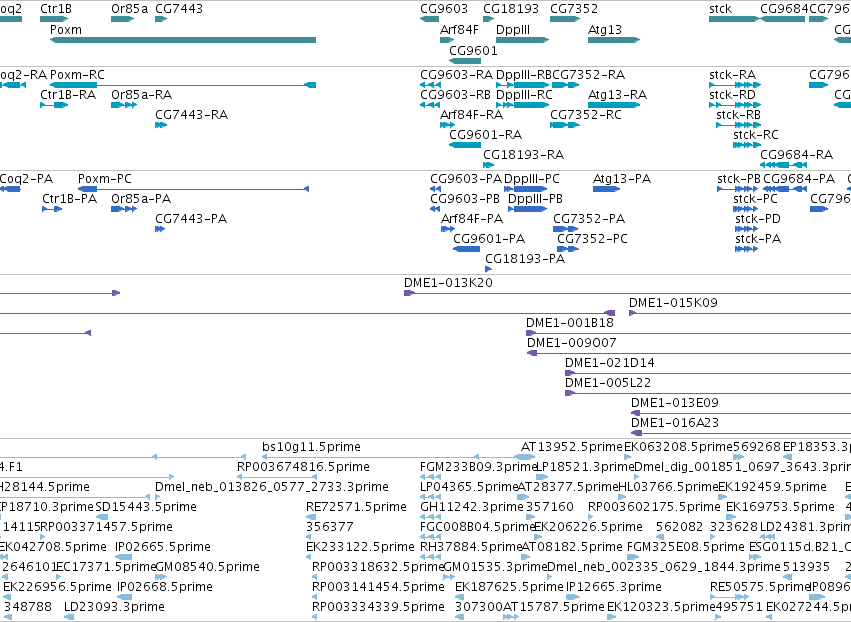This screenshot has width=851, height=622.
Task: Select the Arf84F-PA protein feature
Action: click(x=448, y=229)
